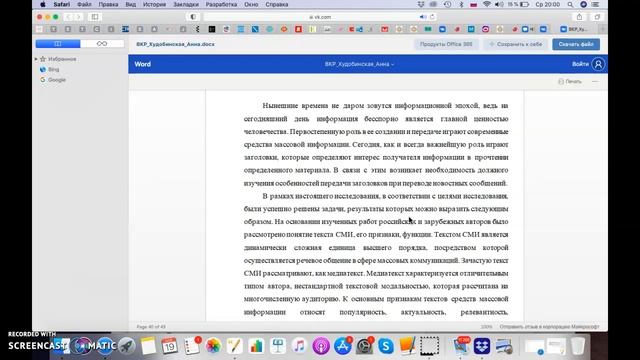Open the История menu
The width and height of the screenshot is (640, 360).
point(154,4)
